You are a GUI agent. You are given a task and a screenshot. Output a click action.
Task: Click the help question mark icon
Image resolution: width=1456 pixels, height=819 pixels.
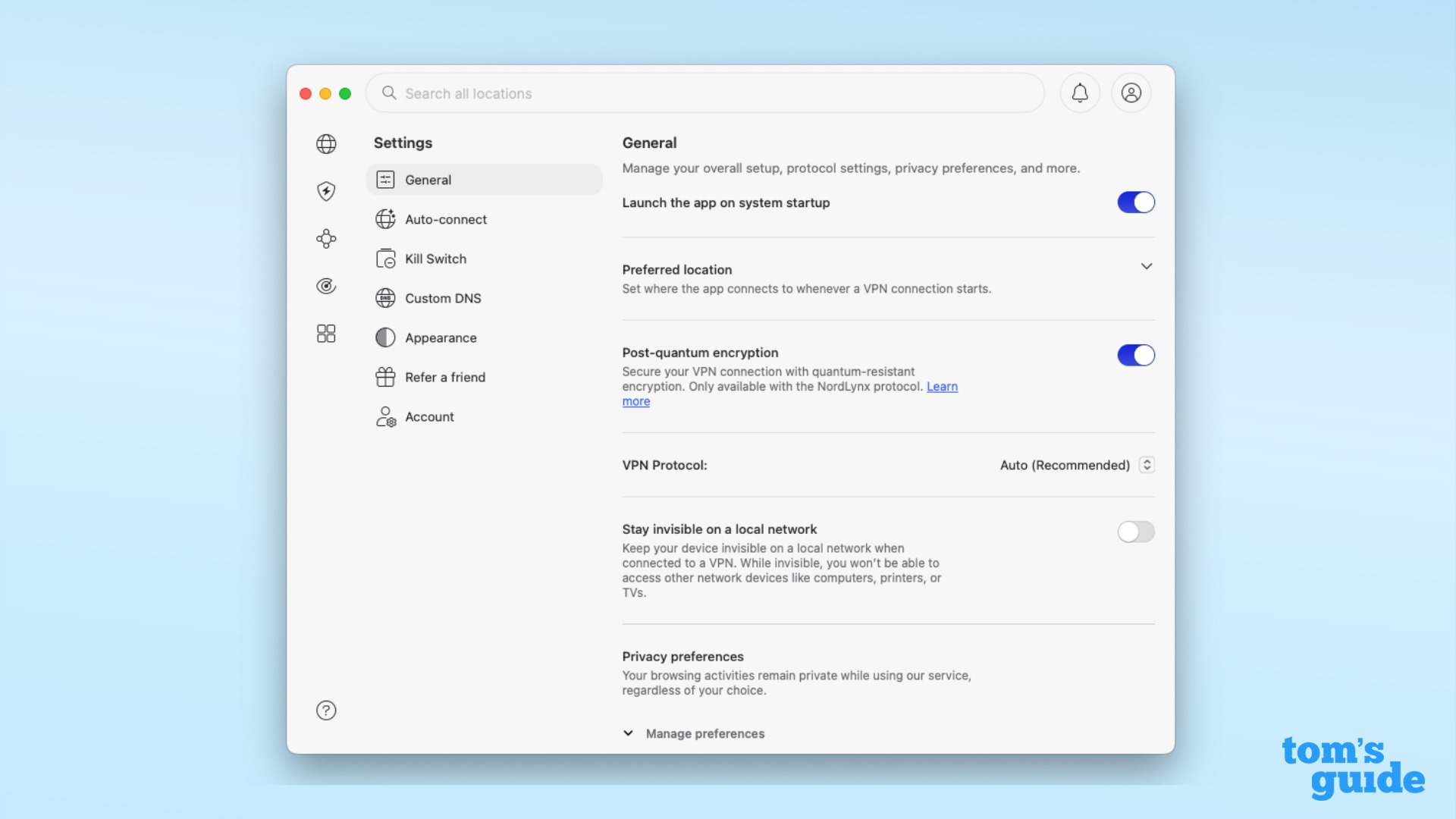point(326,711)
